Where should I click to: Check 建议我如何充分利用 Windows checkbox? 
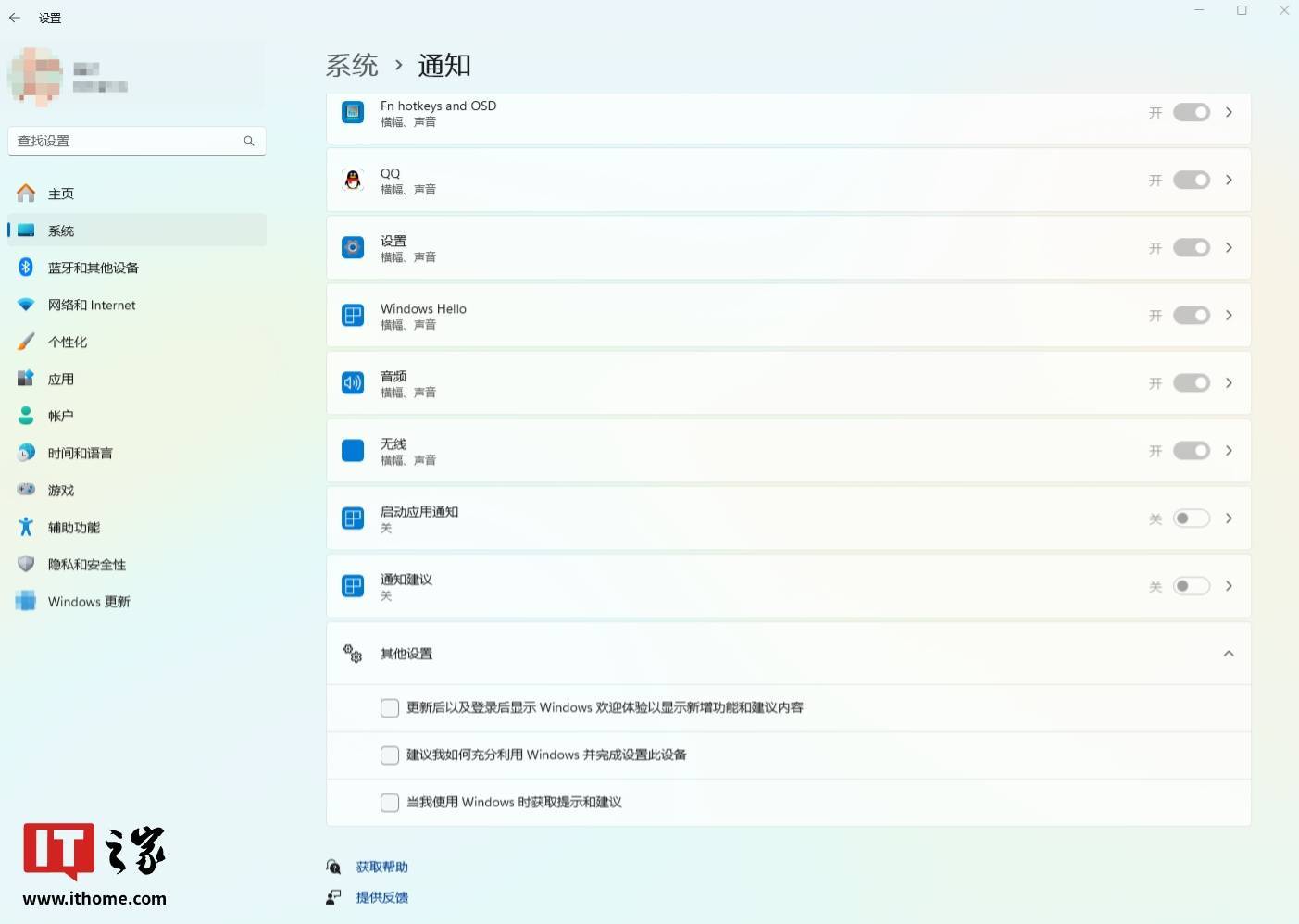point(390,755)
